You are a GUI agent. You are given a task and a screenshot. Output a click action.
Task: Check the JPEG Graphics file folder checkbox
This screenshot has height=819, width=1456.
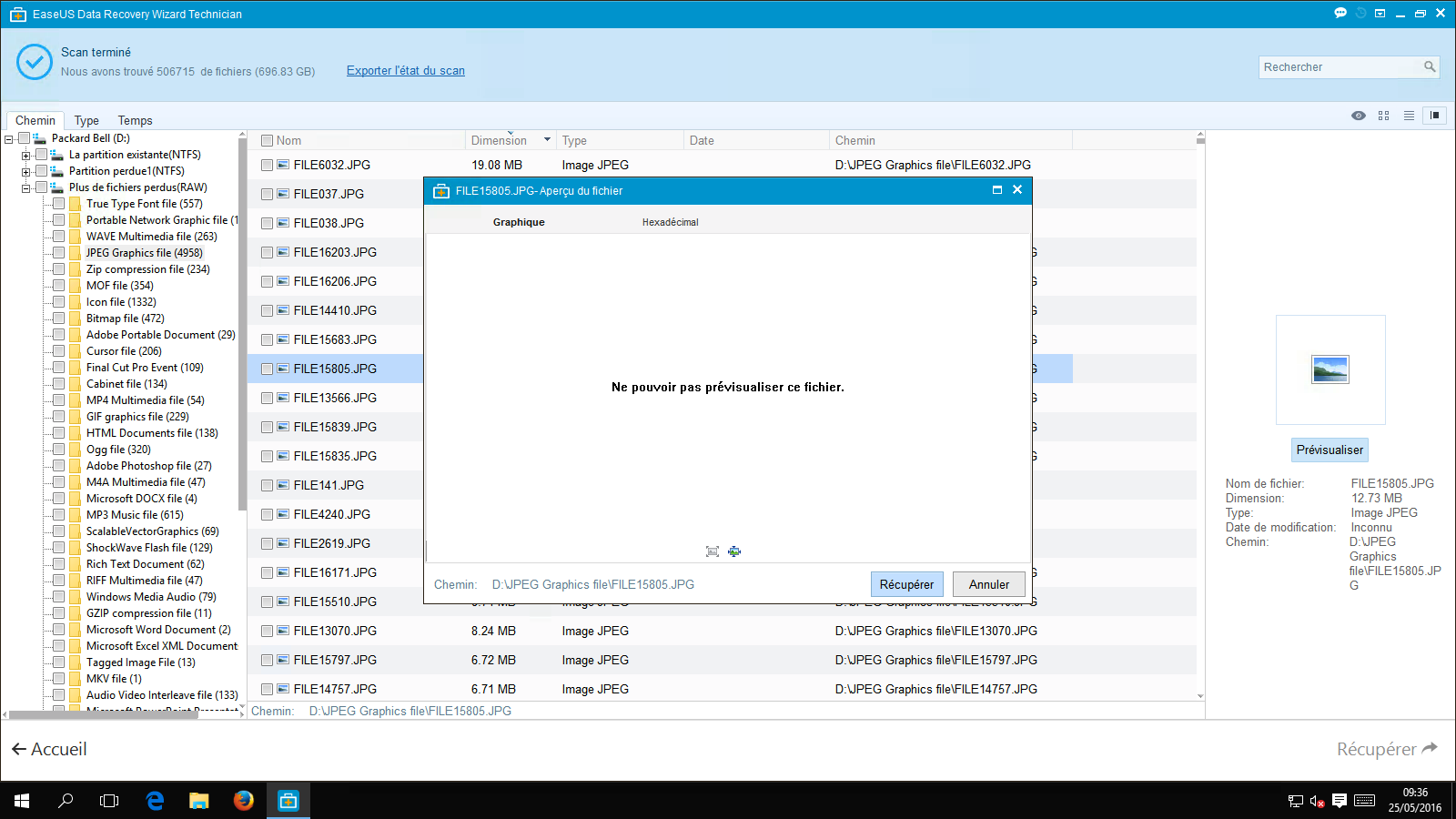click(59, 253)
